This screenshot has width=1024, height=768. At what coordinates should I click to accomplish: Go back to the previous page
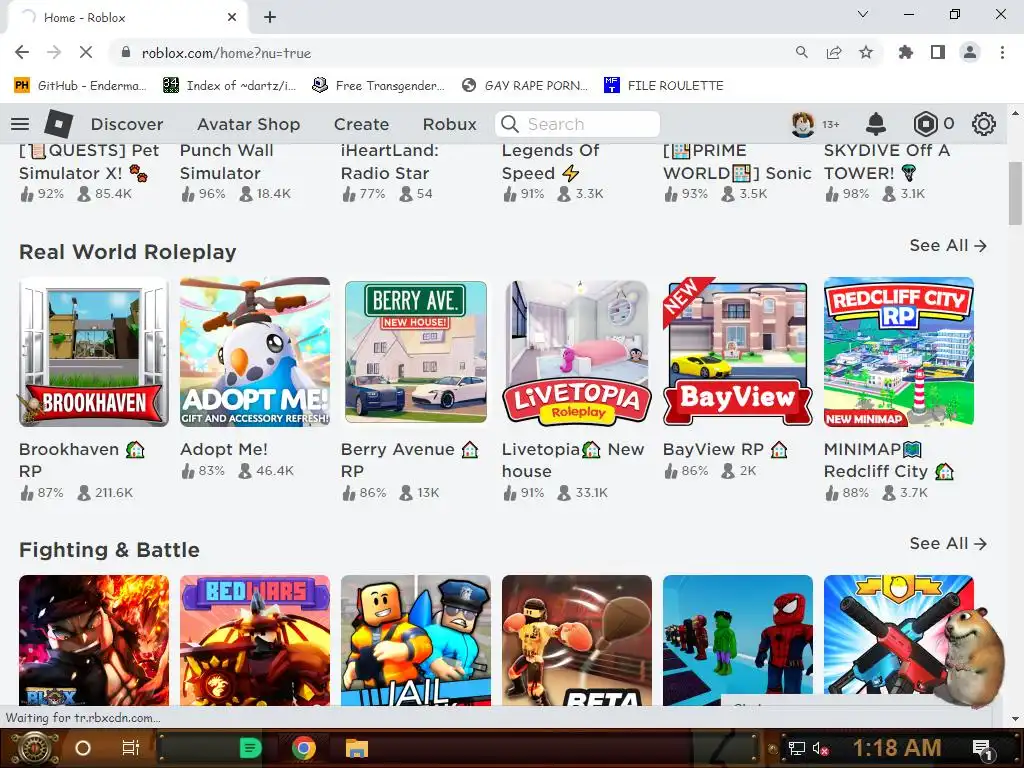pos(22,53)
